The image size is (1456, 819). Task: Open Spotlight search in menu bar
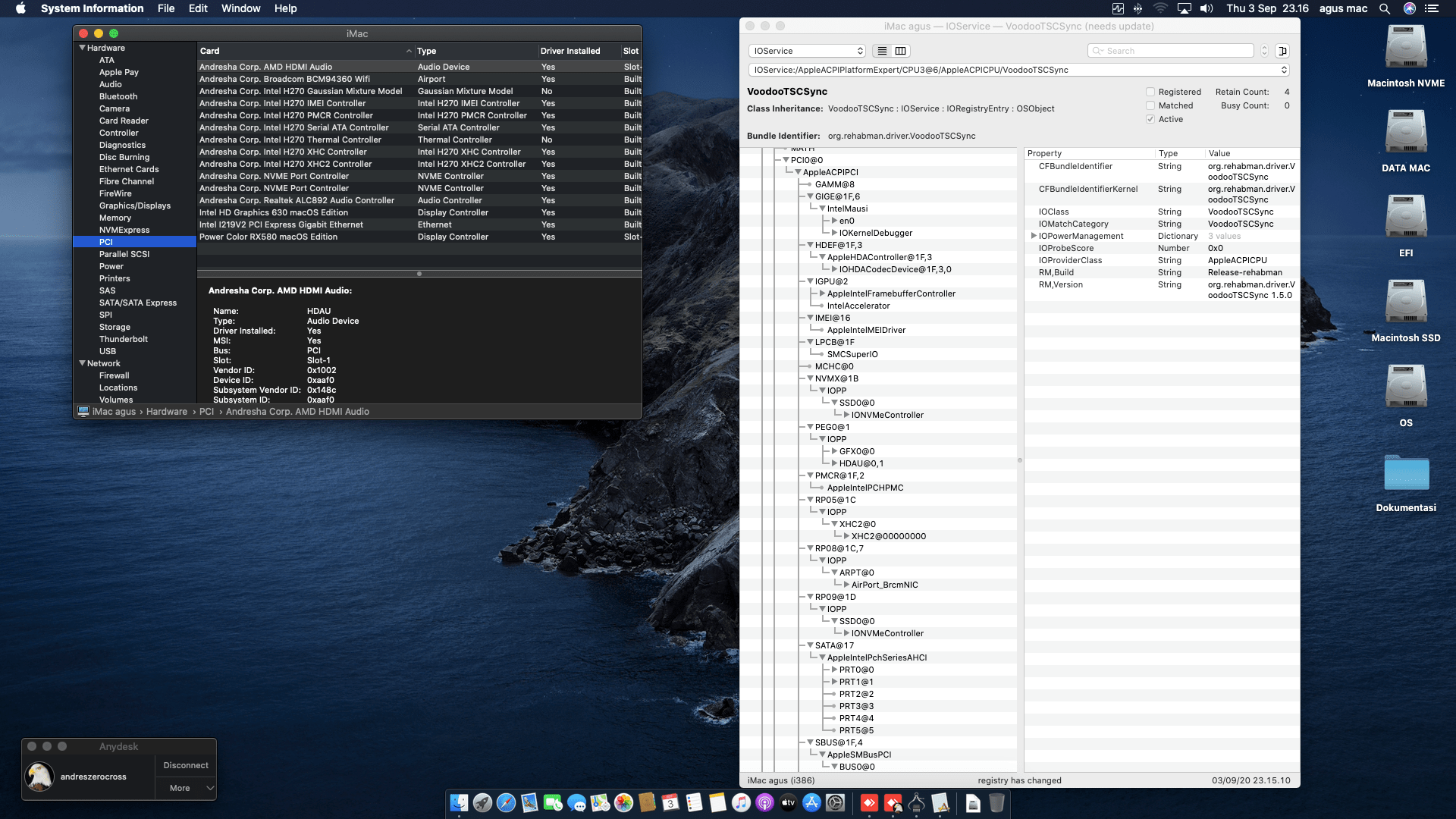coord(1384,8)
